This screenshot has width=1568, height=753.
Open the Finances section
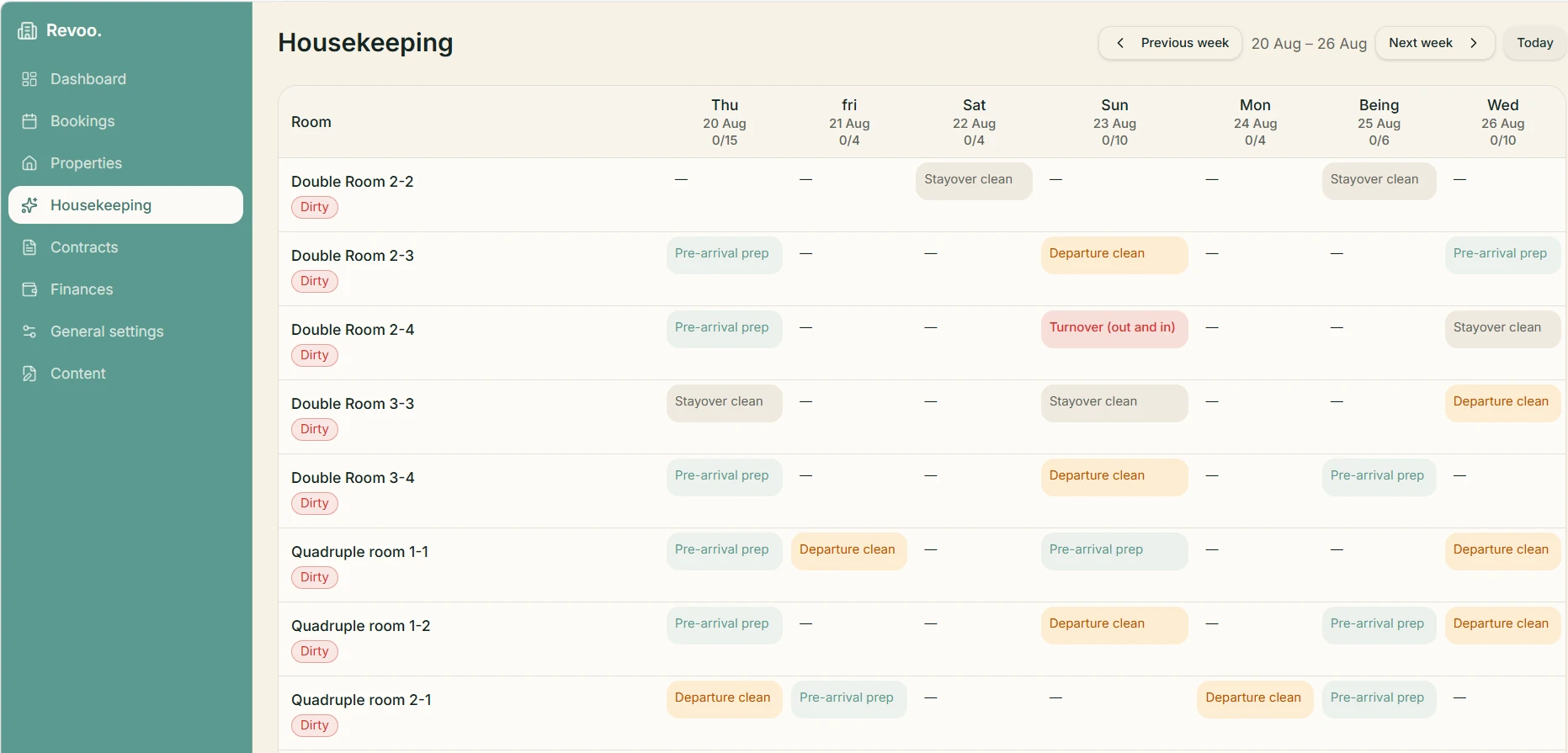126,289
